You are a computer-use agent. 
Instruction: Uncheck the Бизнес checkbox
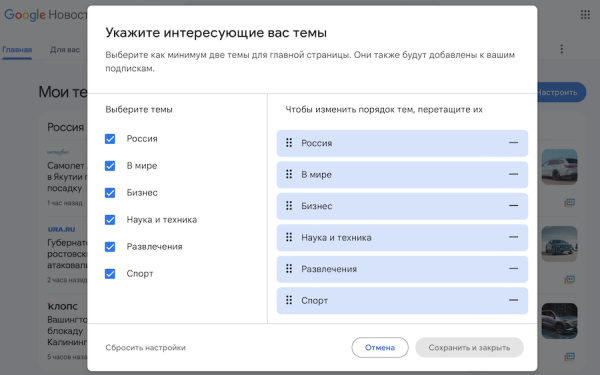(x=110, y=192)
